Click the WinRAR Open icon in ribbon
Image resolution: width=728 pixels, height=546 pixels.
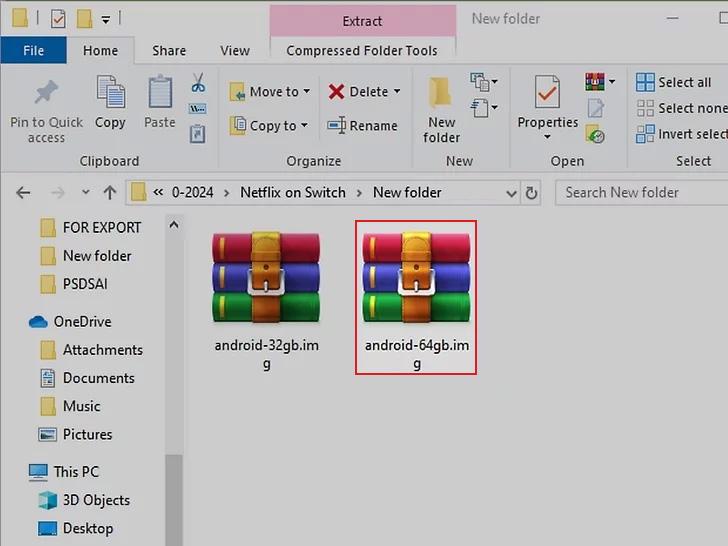595,82
